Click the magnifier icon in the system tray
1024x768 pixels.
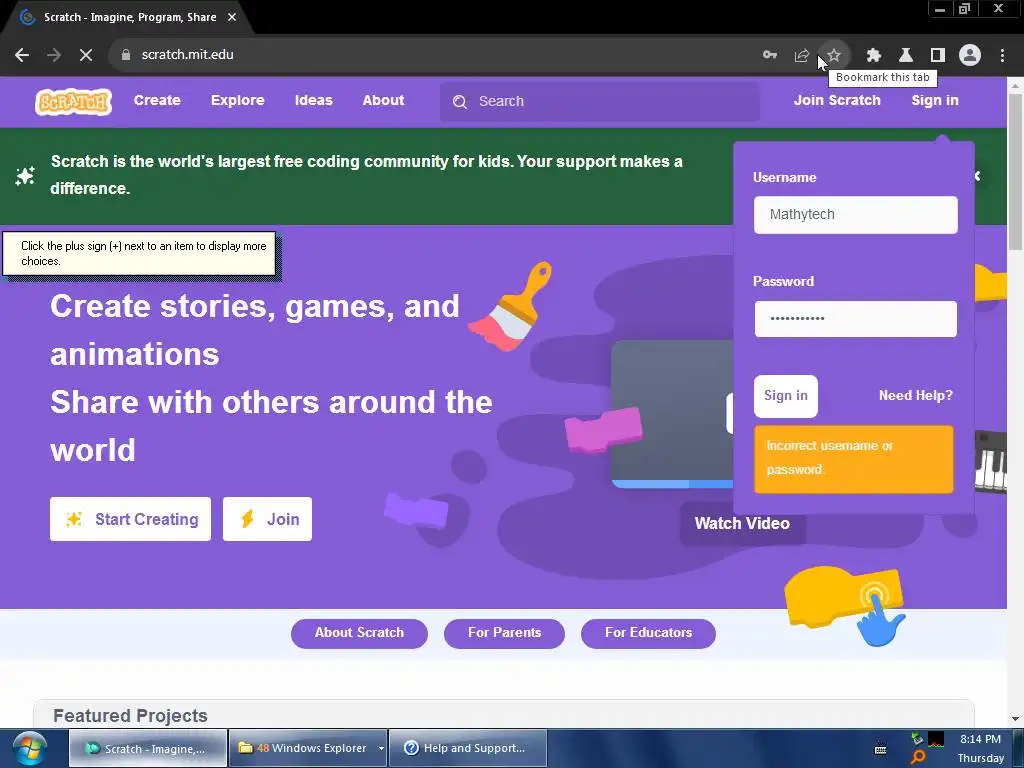[918, 757]
